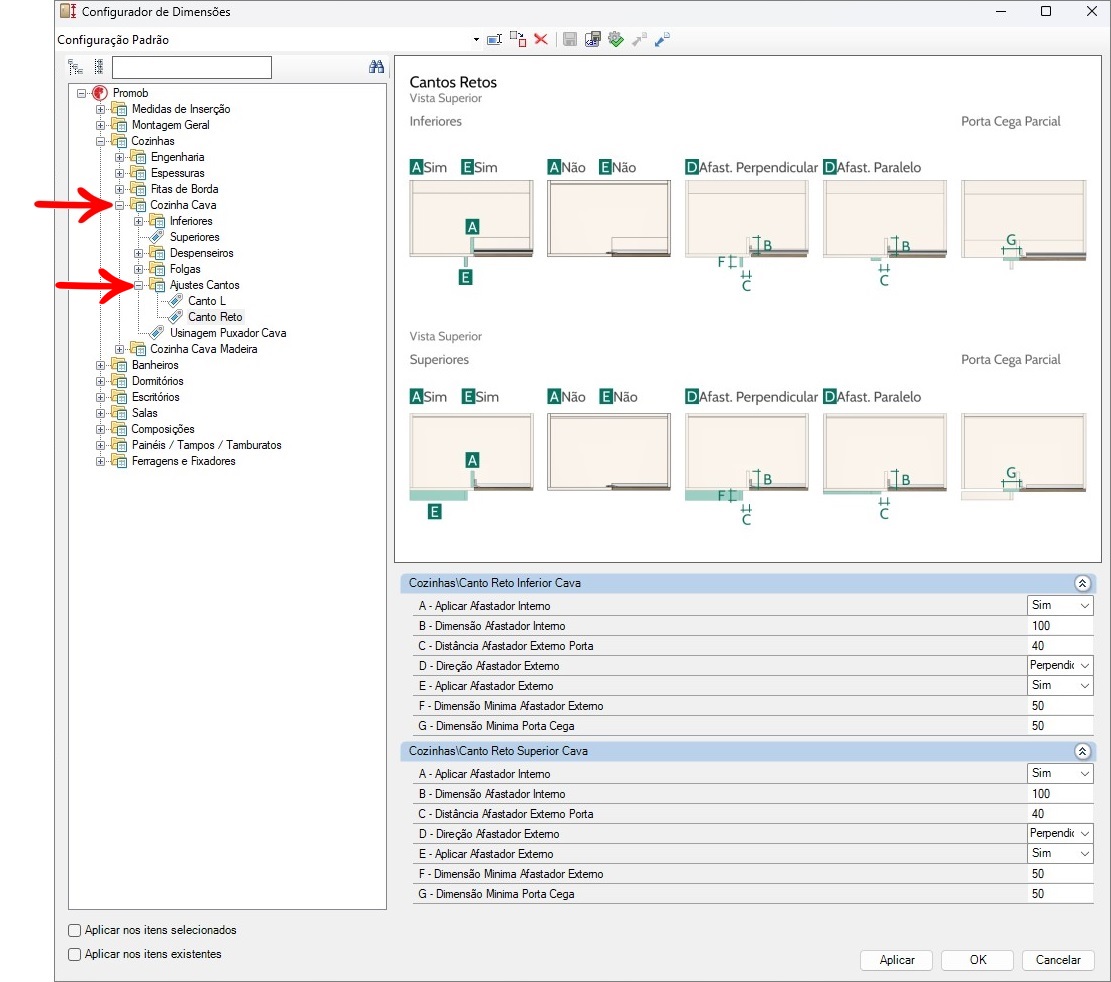The height and width of the screenshot is (982, 1111).
Task: Click the binoculars search icon
Action: tap(376, 67)
